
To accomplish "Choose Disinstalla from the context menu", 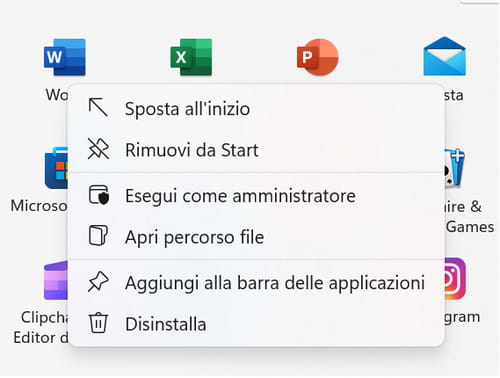I will coord(256,324).
